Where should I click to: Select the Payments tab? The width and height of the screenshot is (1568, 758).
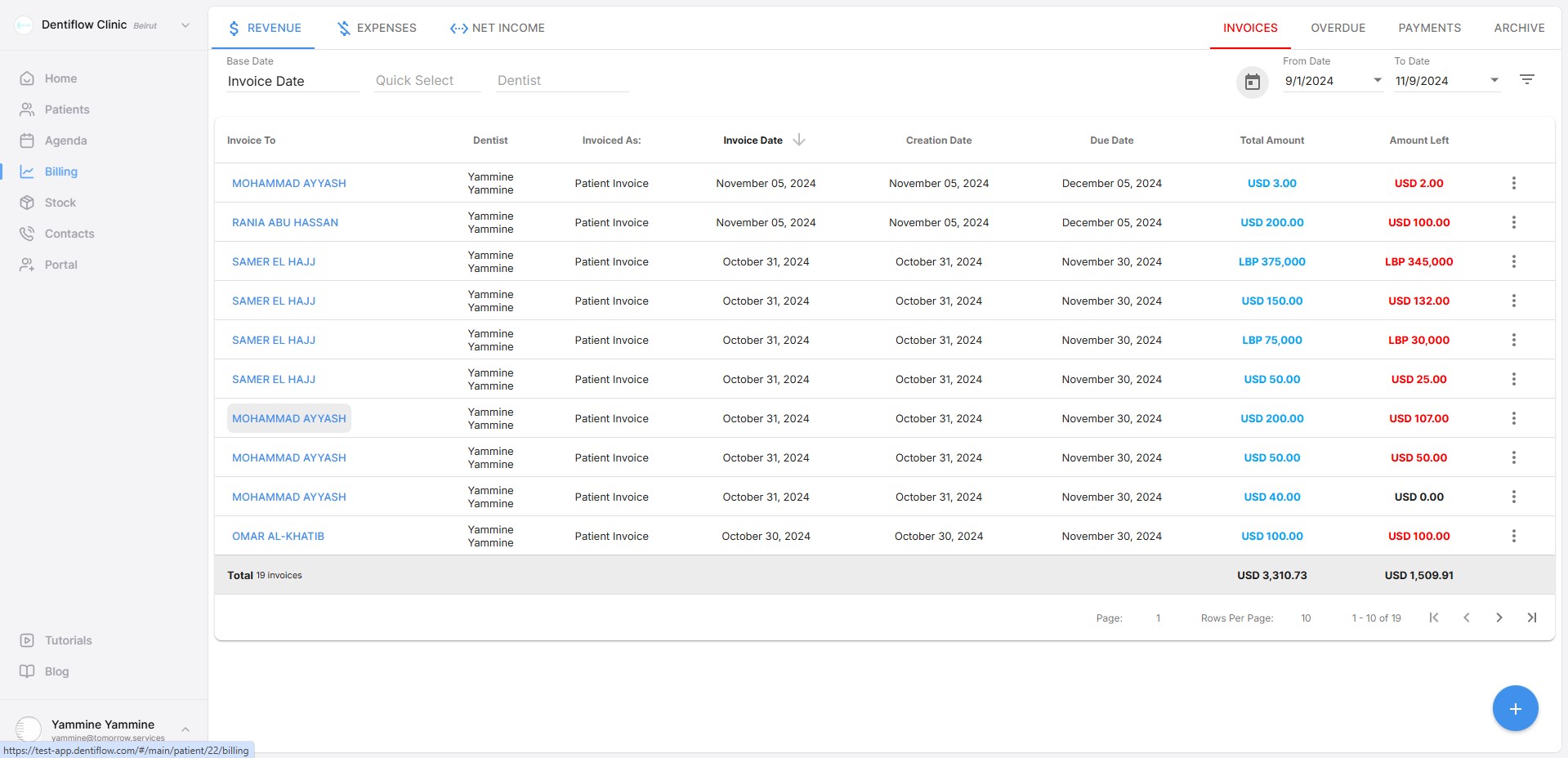click(1429, 28)
